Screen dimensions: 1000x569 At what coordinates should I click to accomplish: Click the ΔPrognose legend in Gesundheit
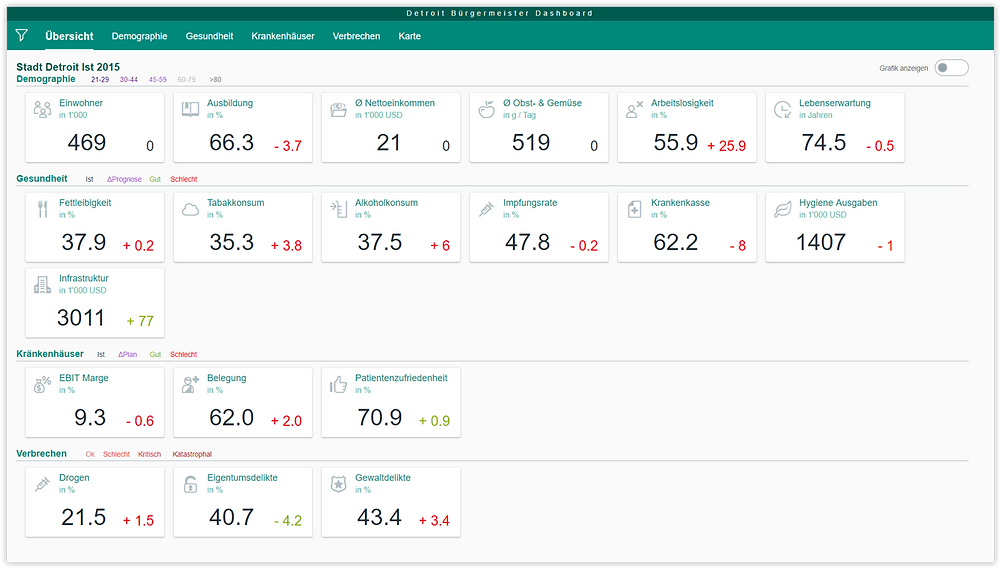124,179
